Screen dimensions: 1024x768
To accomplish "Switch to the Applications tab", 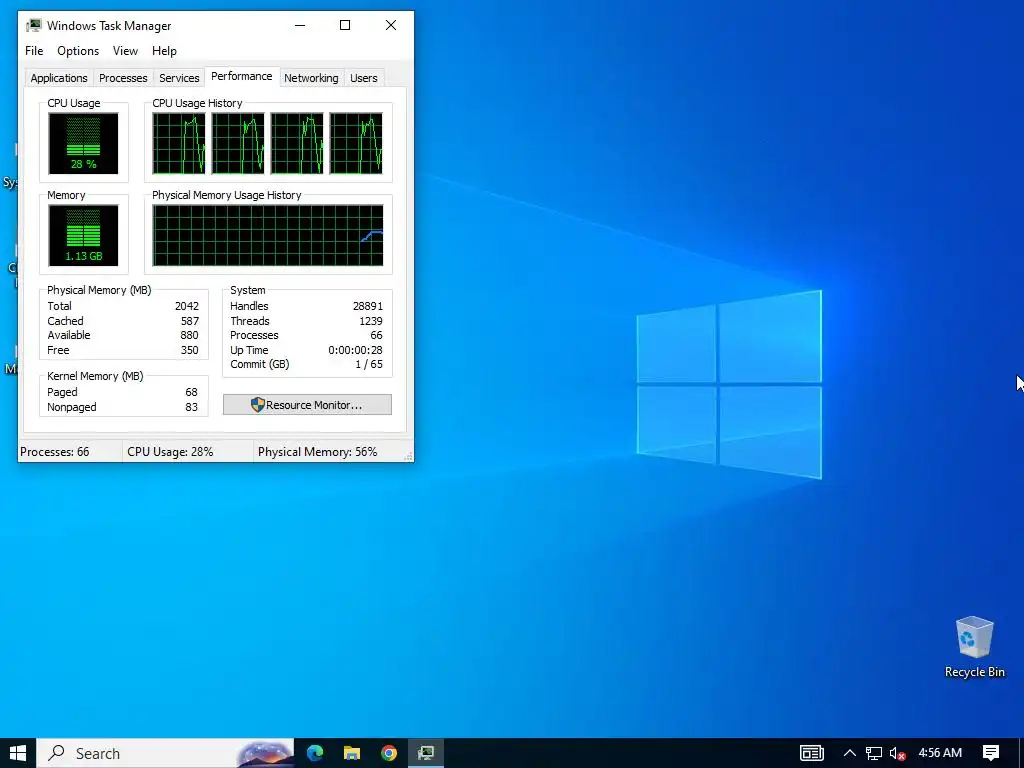I will click(x=59, y=78).
